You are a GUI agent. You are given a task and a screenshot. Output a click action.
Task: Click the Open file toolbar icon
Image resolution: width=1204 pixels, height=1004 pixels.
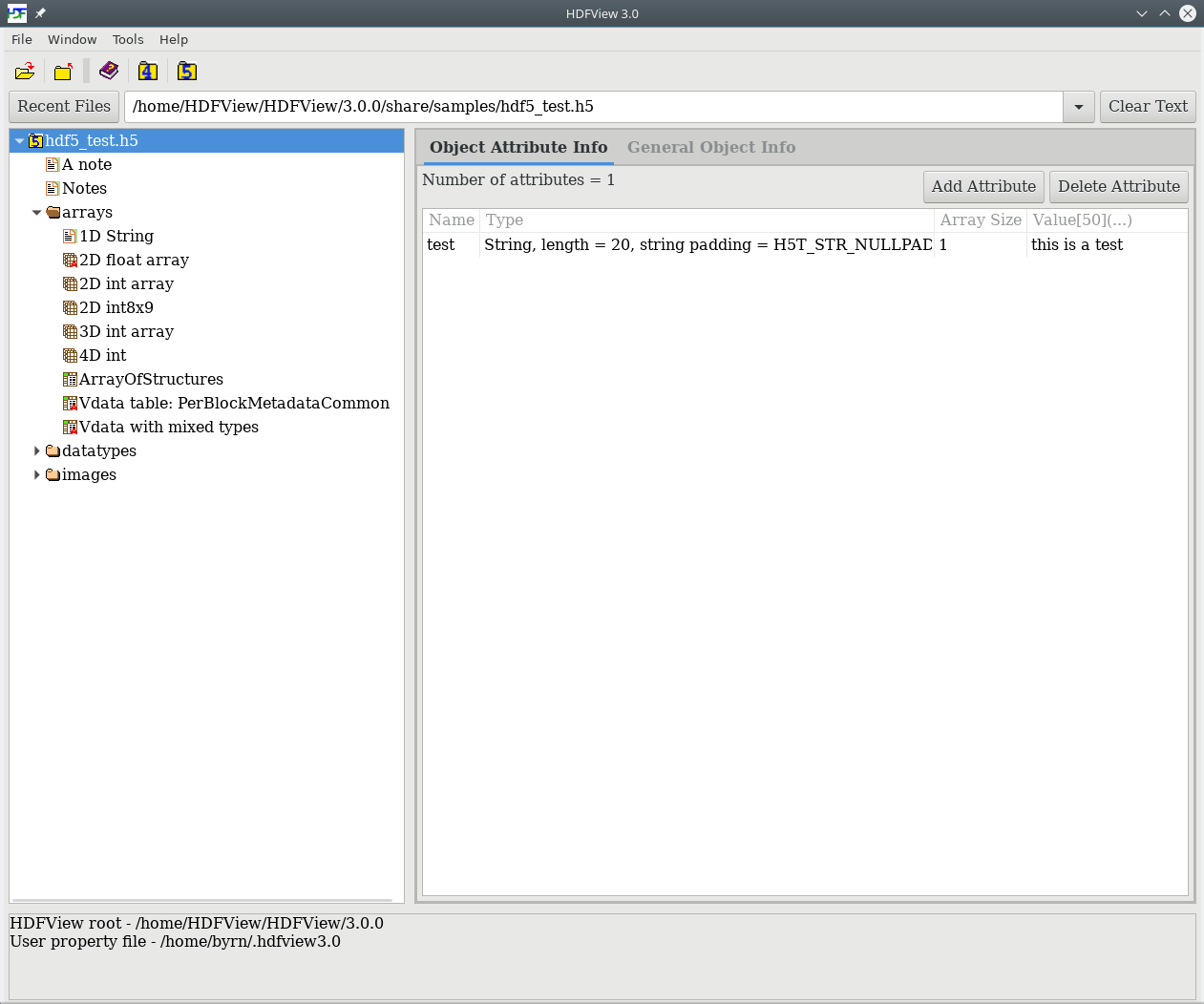point(25,72)
